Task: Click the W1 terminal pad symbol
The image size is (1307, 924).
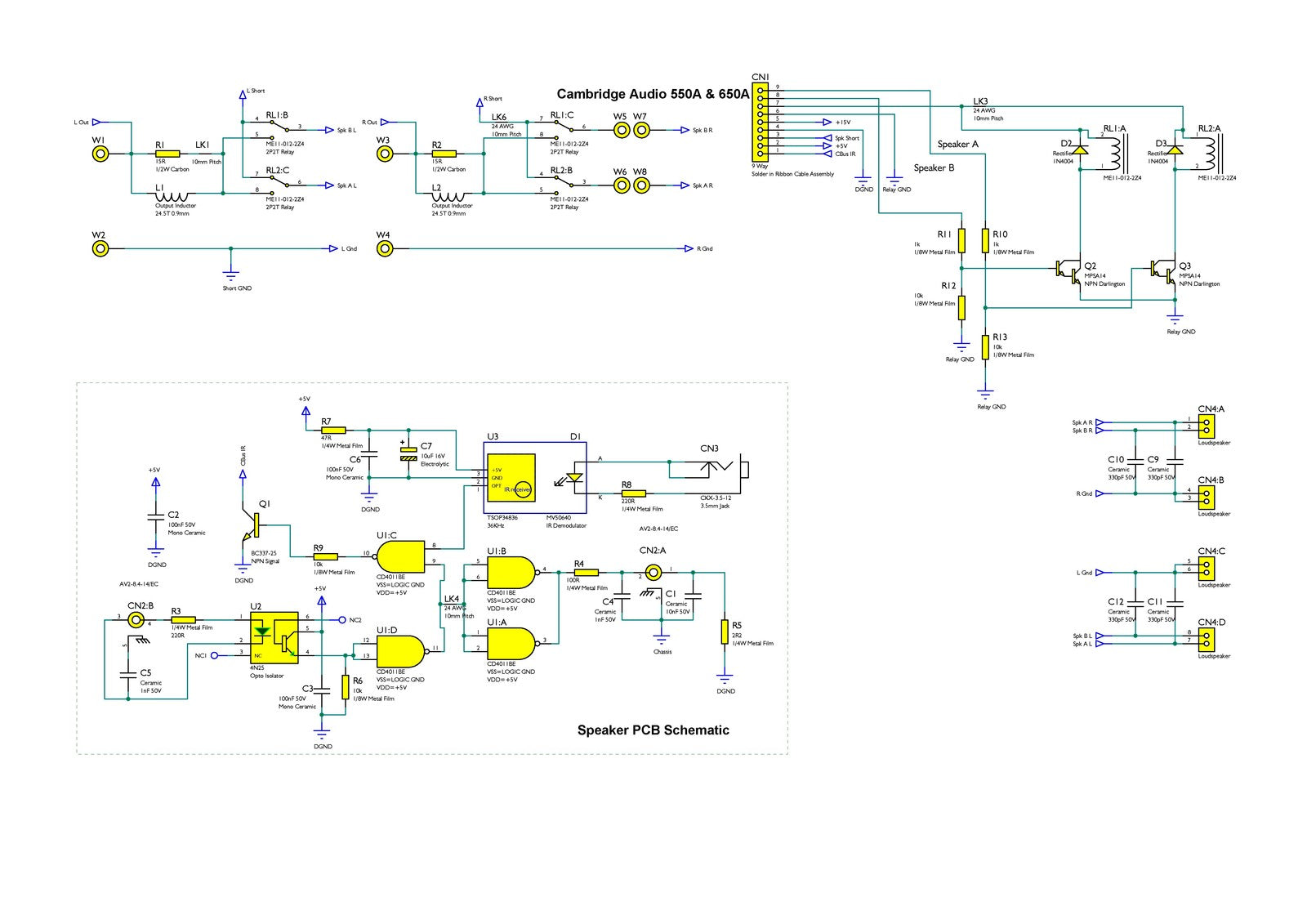Action: pos(100,153)
